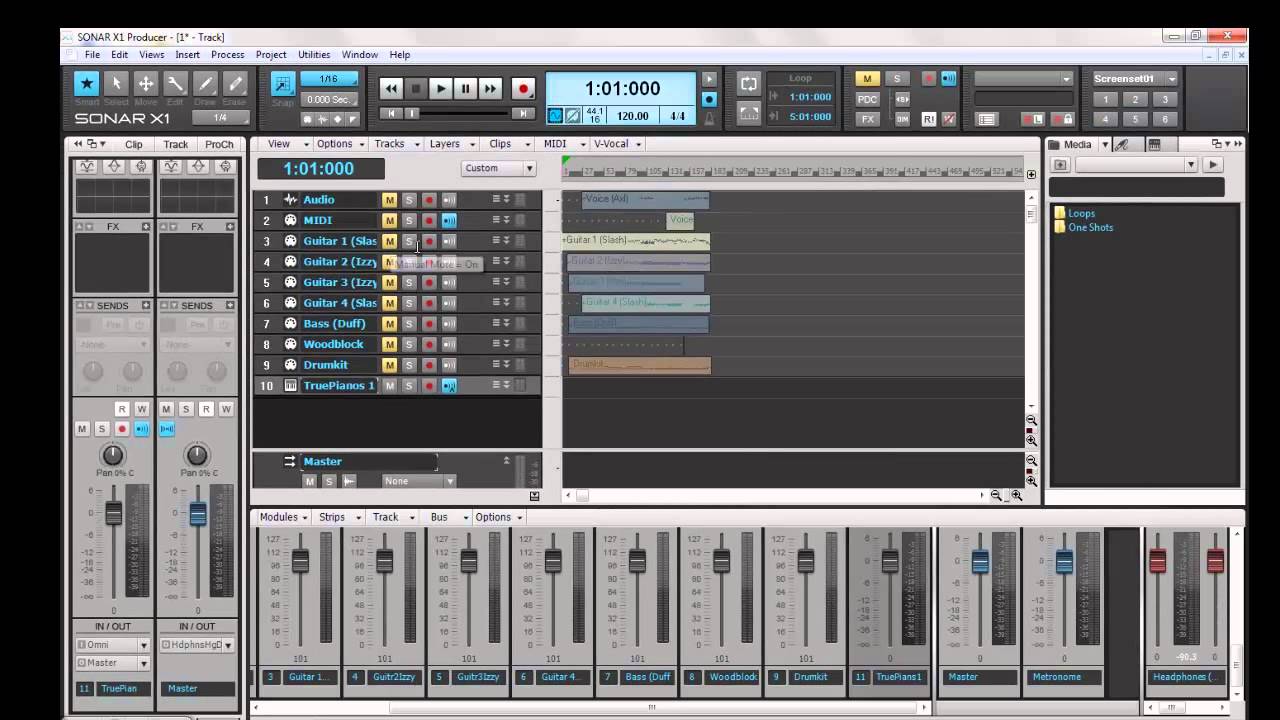Open the Process menu
The width and height of the screenshot is (1280, 720).
click(x=228, y=55)
